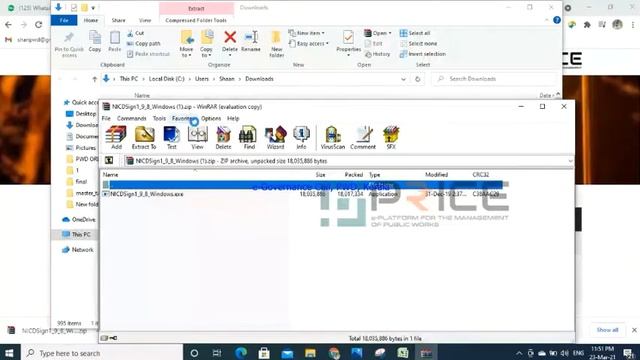Open the Move to dropdown in Explorer
This screenshot has height=360, width=640.
pos(187,56)
